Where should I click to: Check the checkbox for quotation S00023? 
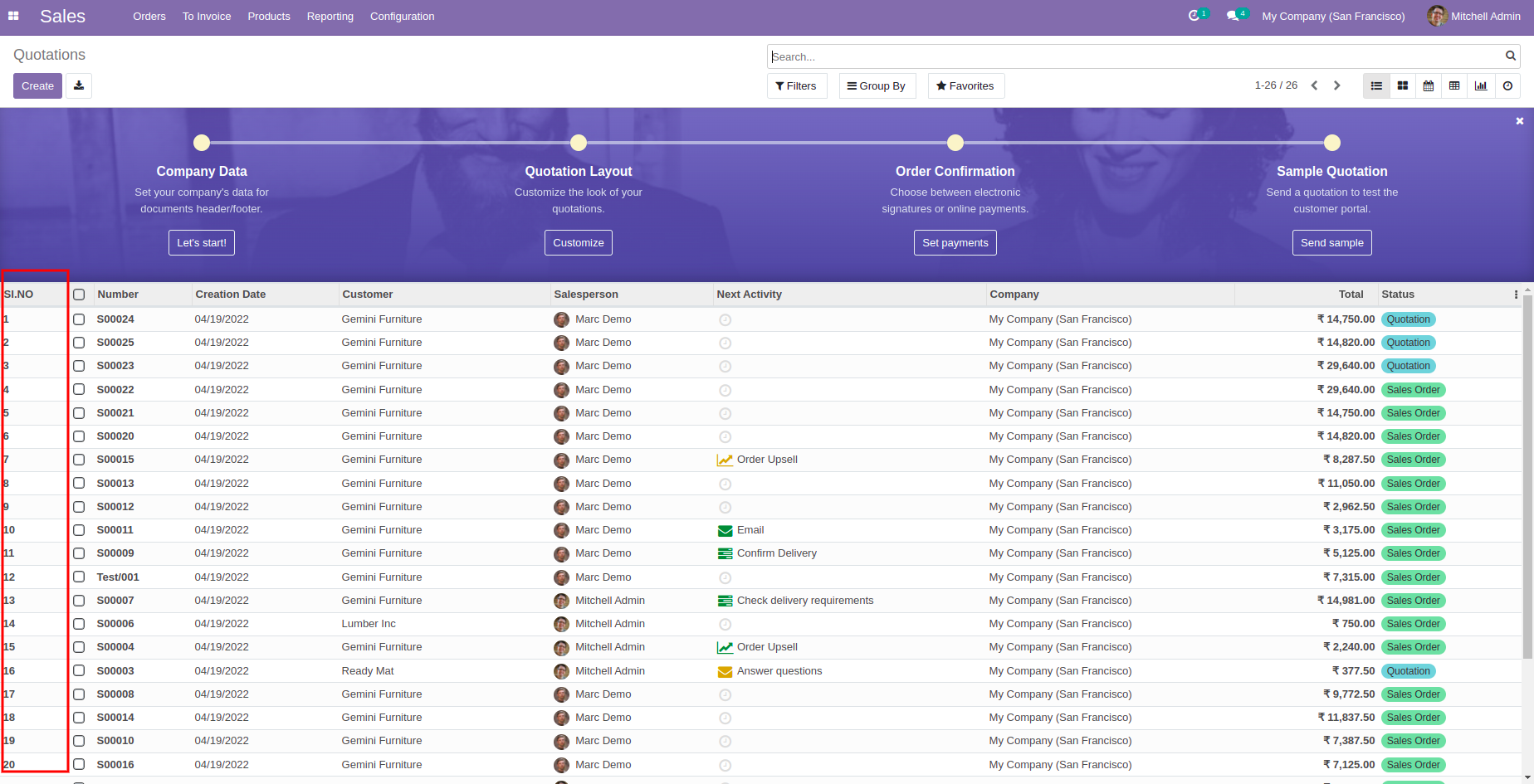[x=79, y=366]
